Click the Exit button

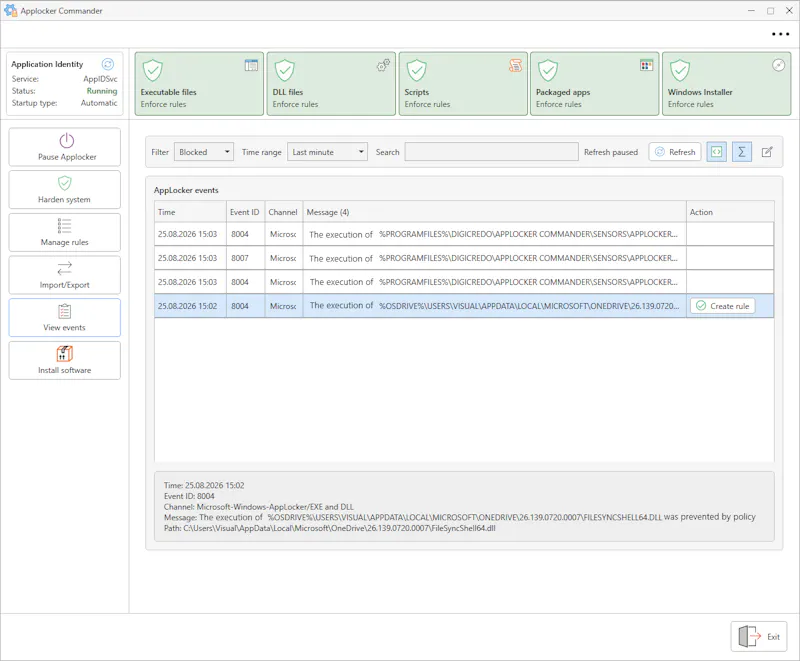tap(759, 637)
